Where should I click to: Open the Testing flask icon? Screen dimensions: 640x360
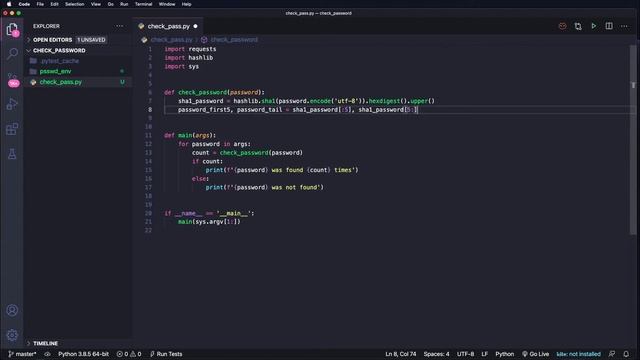pos(12,154)
